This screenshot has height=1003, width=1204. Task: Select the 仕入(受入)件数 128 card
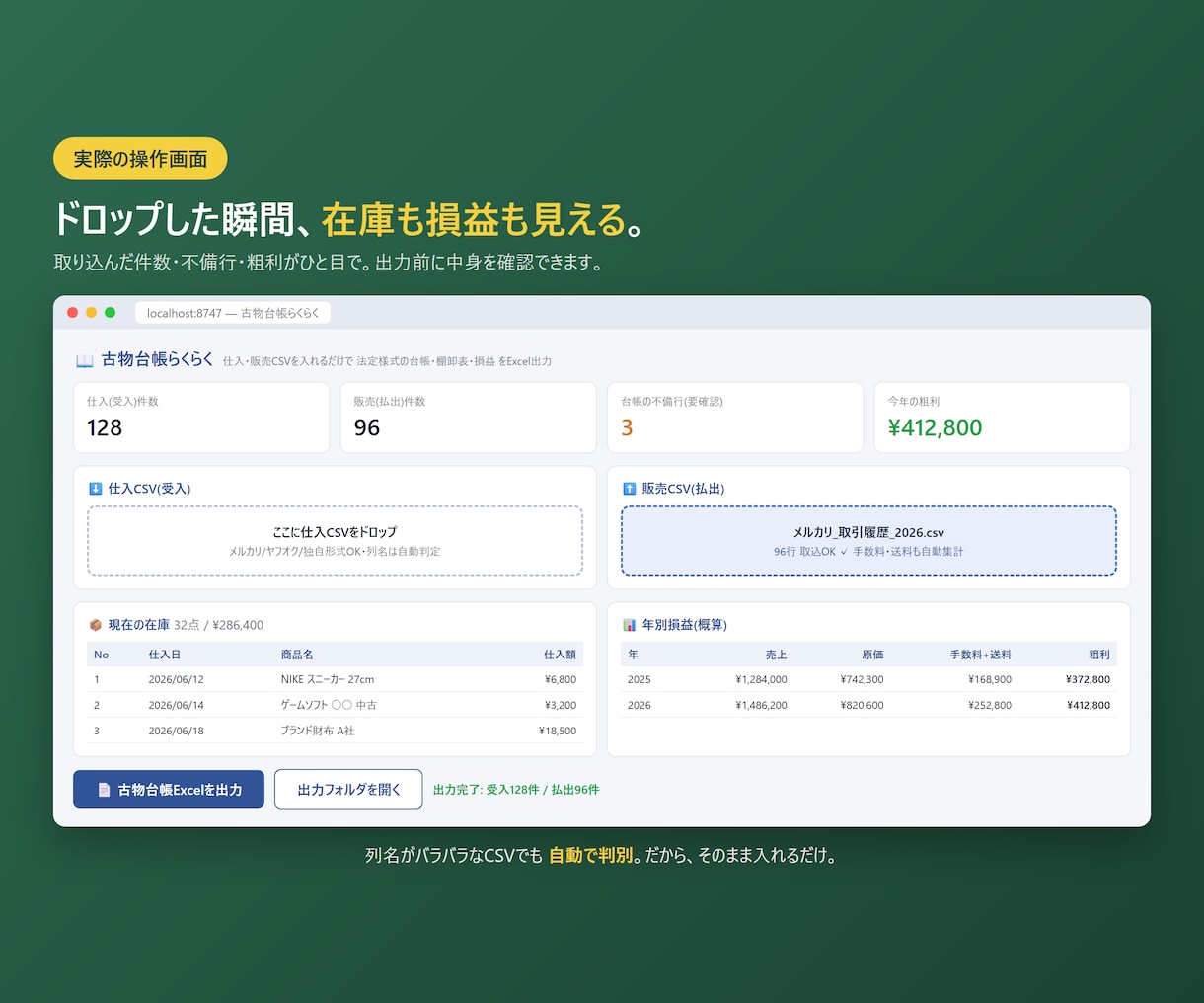point(201,418)
